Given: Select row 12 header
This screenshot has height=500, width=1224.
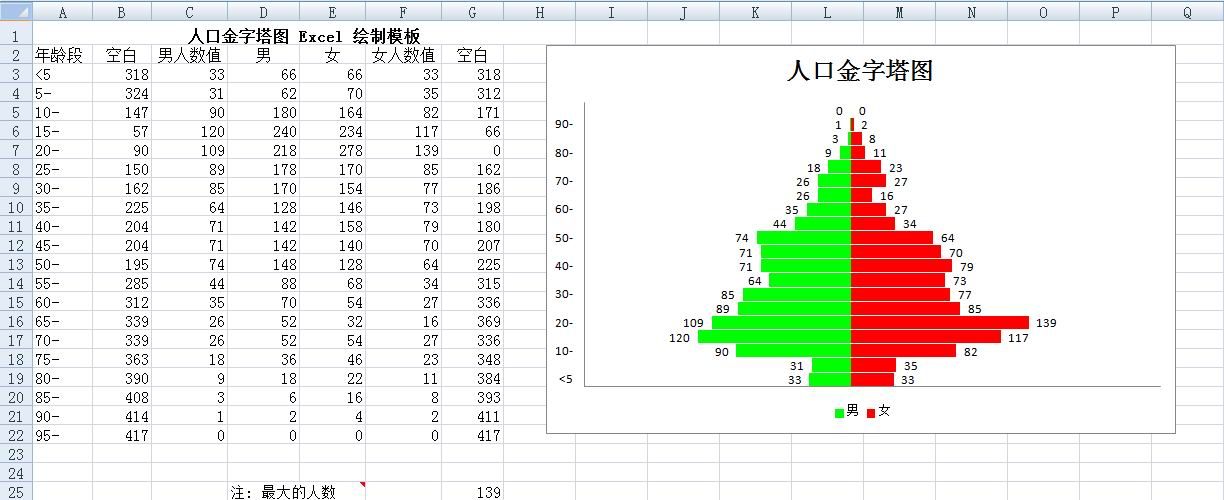Looking at the screenshot, I should [x=16, y=245].
